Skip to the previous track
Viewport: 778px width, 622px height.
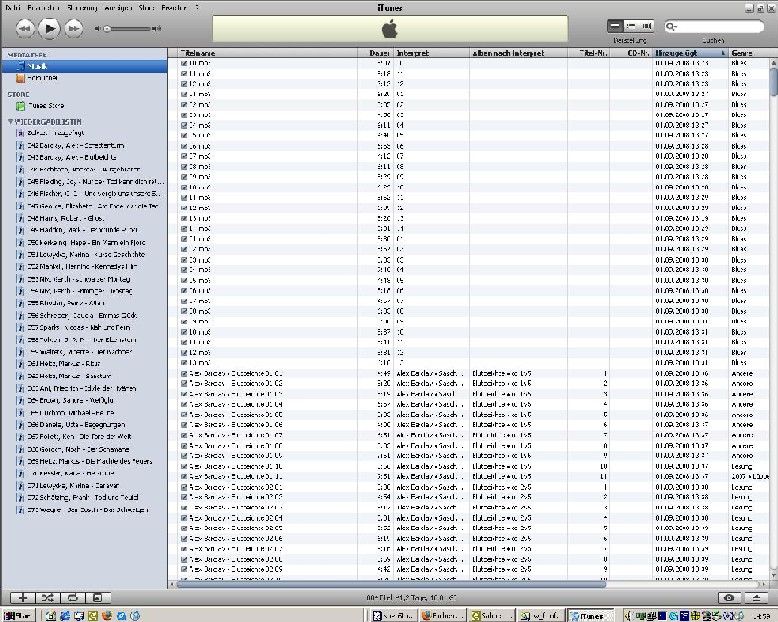pyautogui.click(x=25, y=29)
